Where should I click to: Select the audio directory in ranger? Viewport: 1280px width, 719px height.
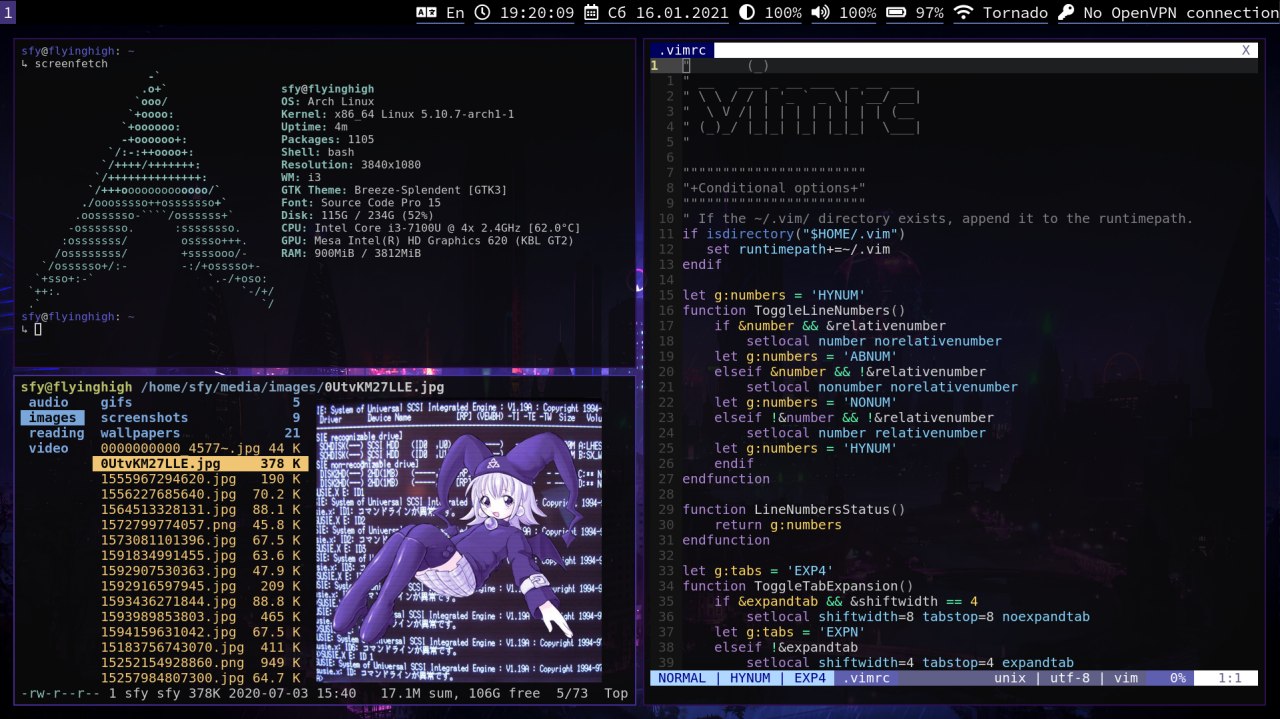click(49, 402)
